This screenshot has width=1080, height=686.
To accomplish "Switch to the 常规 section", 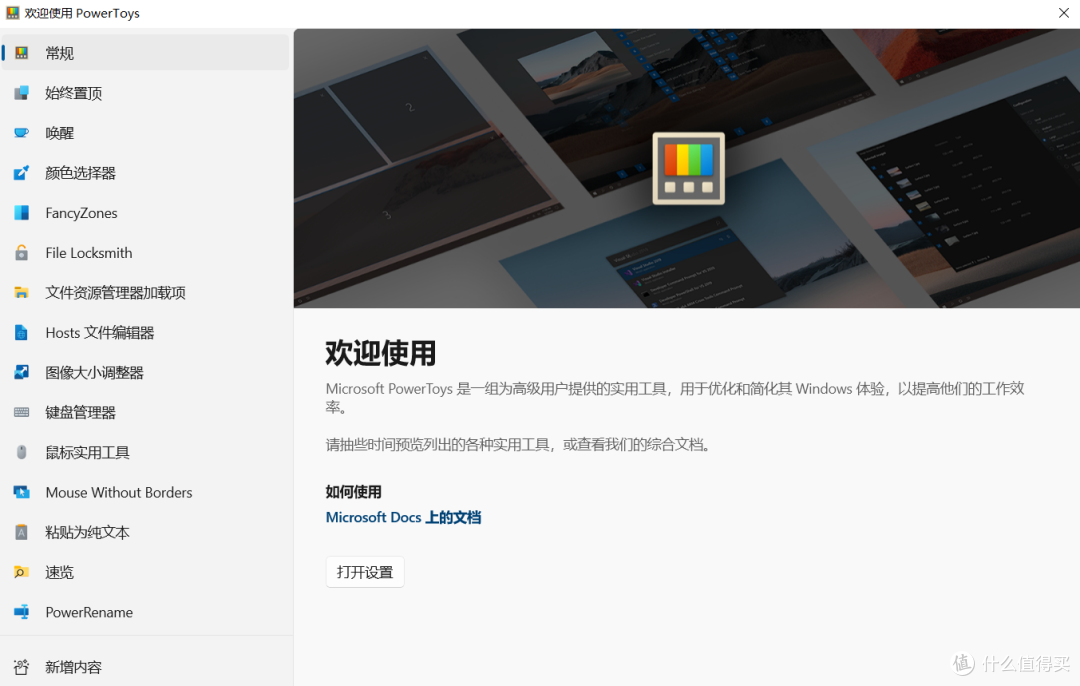I will [x=60, y=52].
